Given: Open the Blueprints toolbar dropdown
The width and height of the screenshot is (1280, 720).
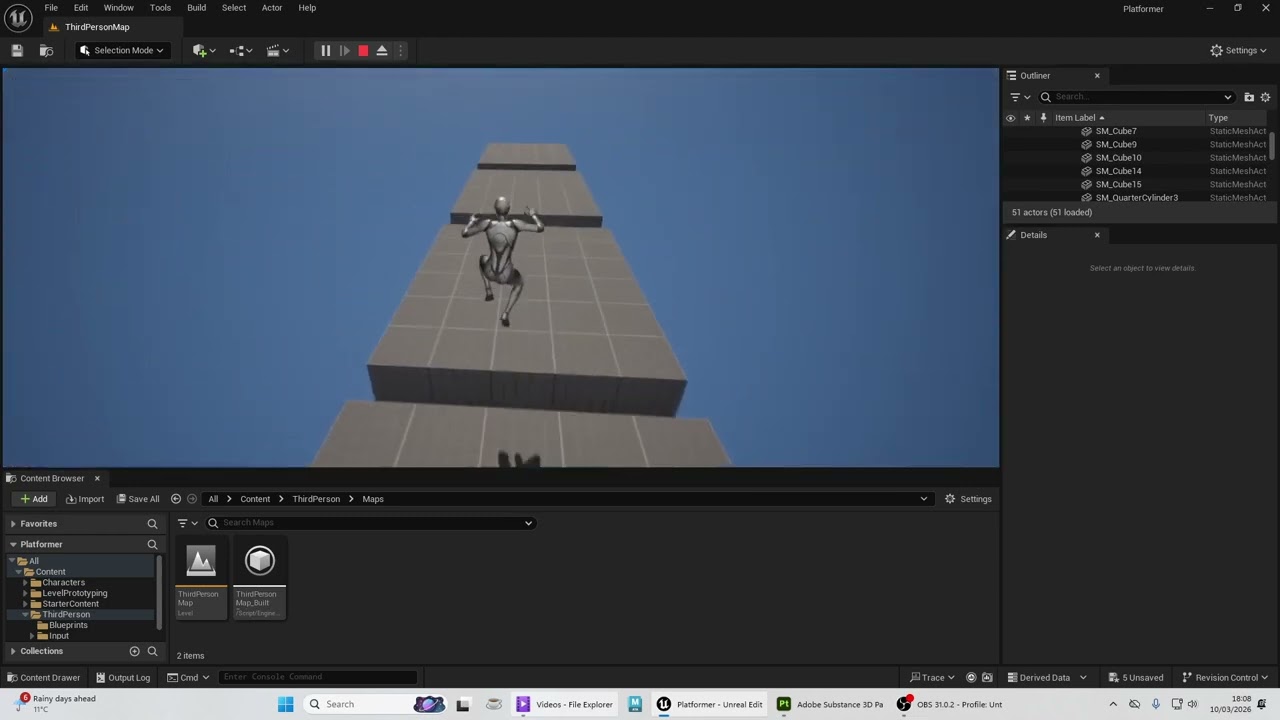Looking at the screenshot, I should 241,50.
